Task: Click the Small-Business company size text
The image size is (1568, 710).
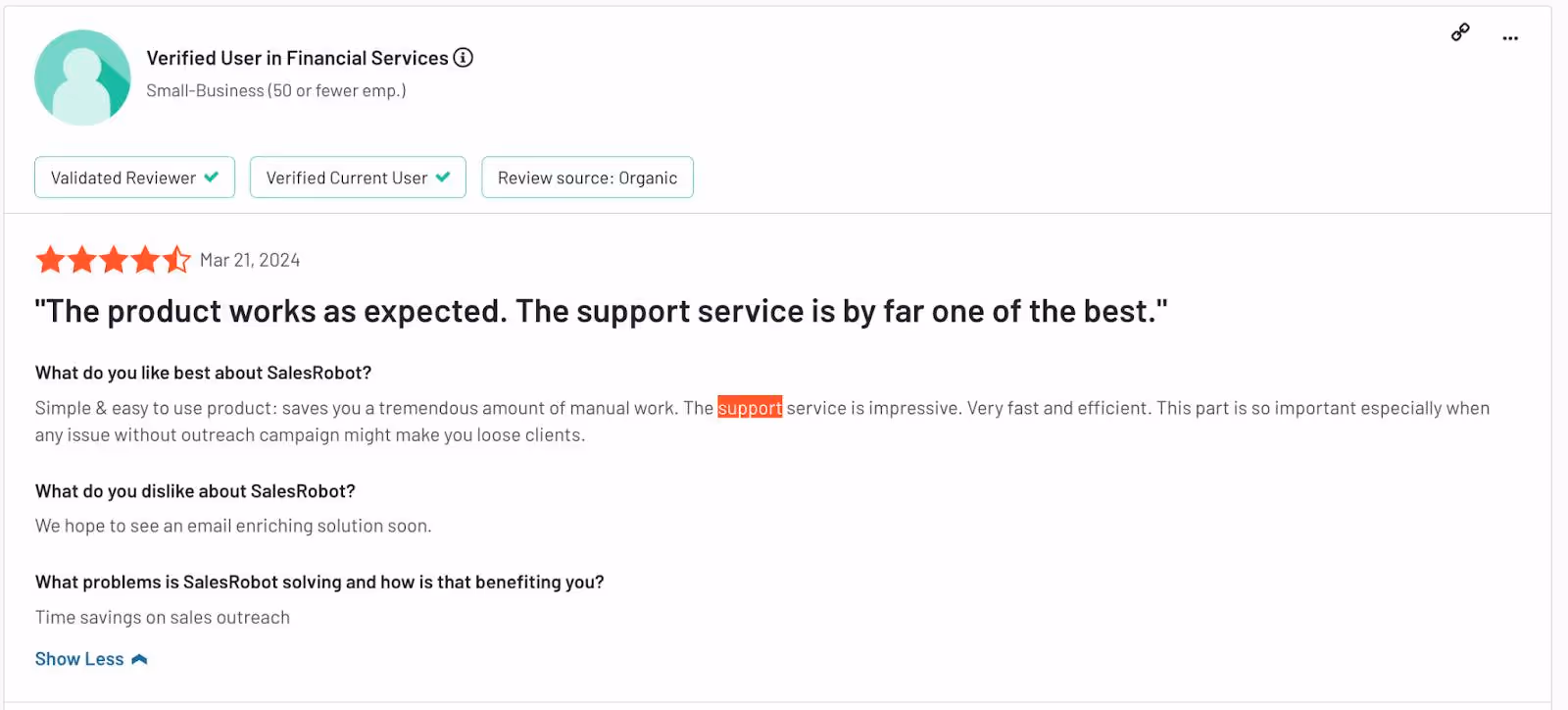Action: point(276,90)
